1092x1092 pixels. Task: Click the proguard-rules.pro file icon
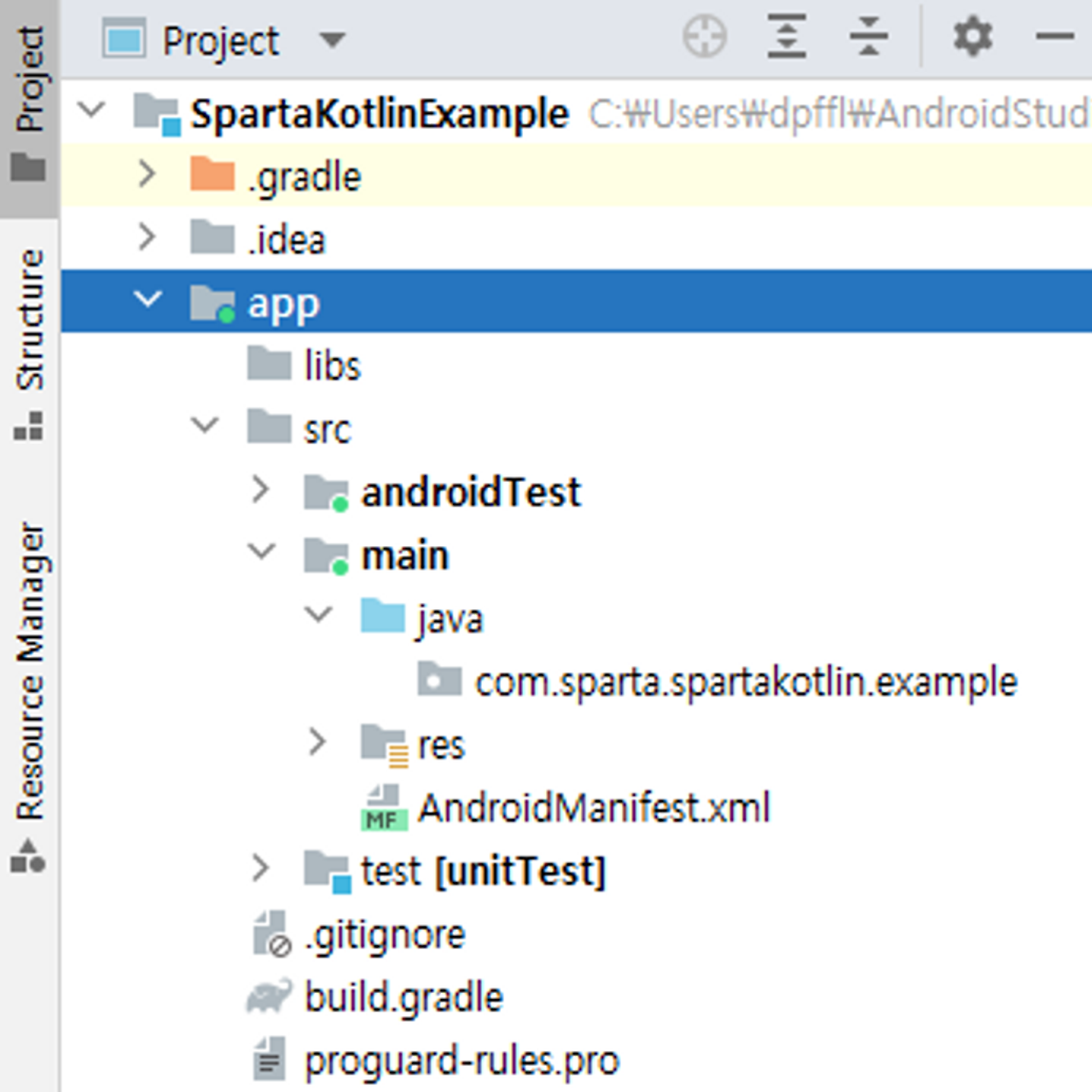click(270, 1060)
